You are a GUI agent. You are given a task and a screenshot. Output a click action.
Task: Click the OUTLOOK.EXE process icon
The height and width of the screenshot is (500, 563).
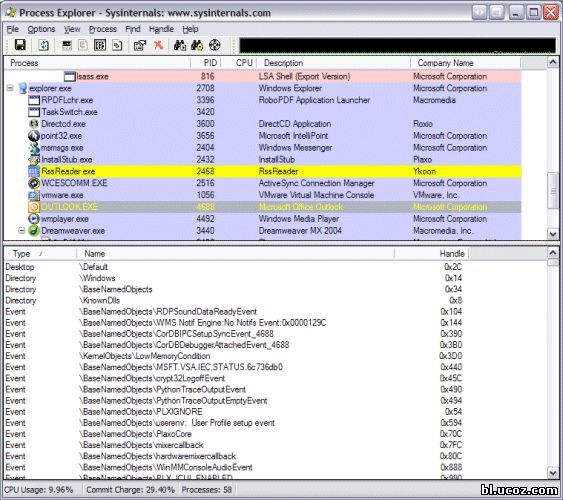point(34,207)
